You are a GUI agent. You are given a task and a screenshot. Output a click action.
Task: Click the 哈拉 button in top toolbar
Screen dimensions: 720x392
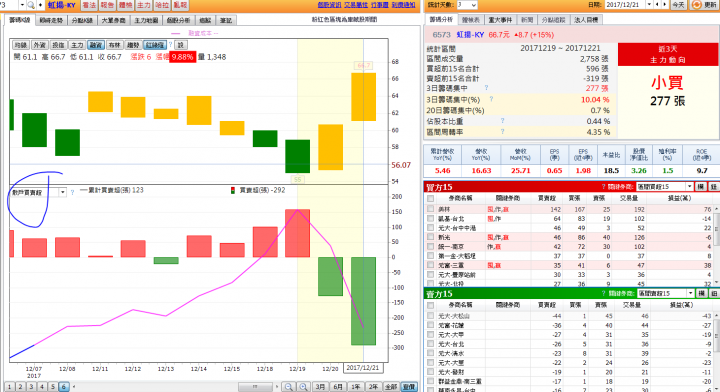coord(162,5)
